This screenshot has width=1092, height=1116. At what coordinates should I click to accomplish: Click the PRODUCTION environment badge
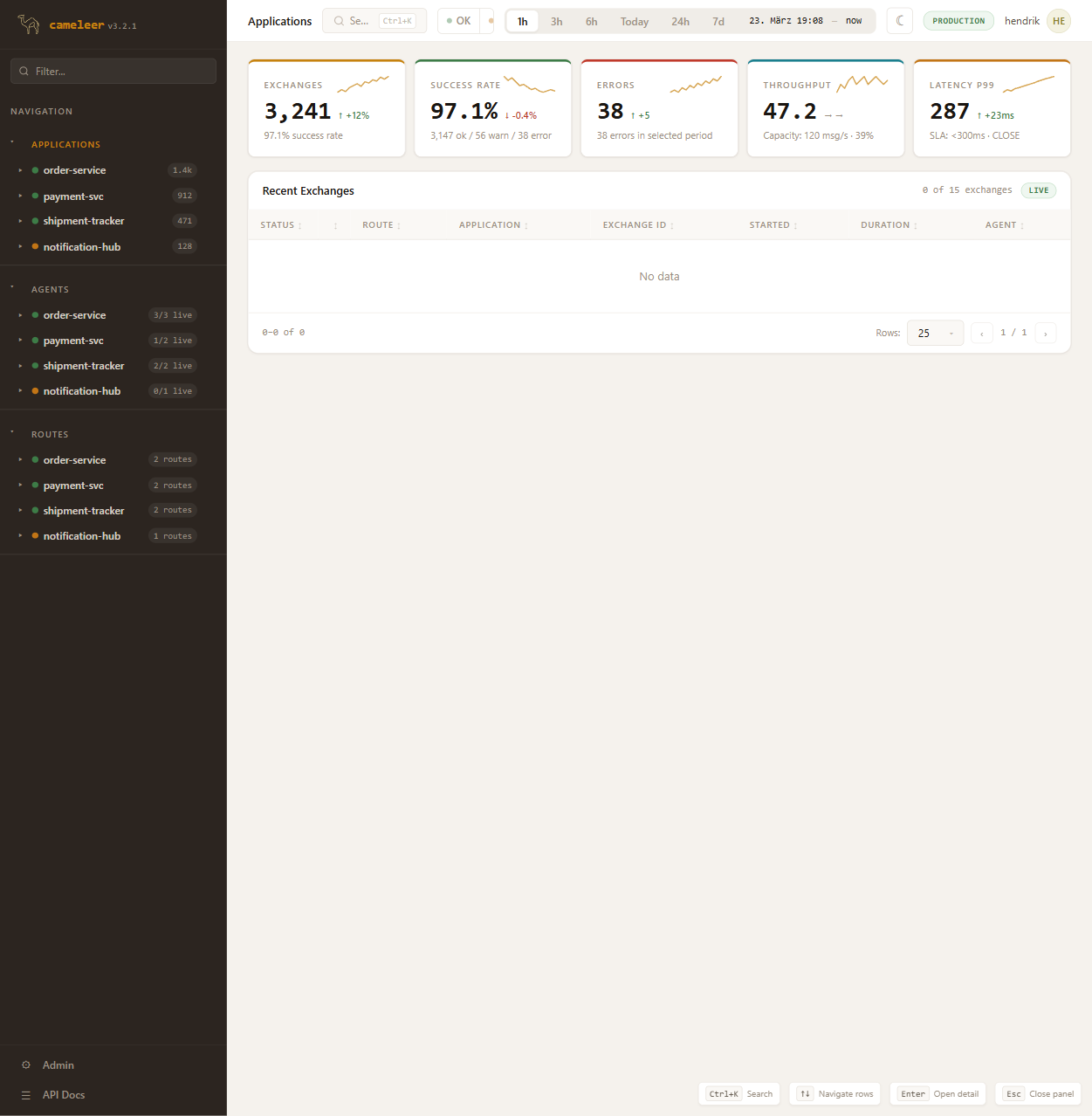[958, 21]
